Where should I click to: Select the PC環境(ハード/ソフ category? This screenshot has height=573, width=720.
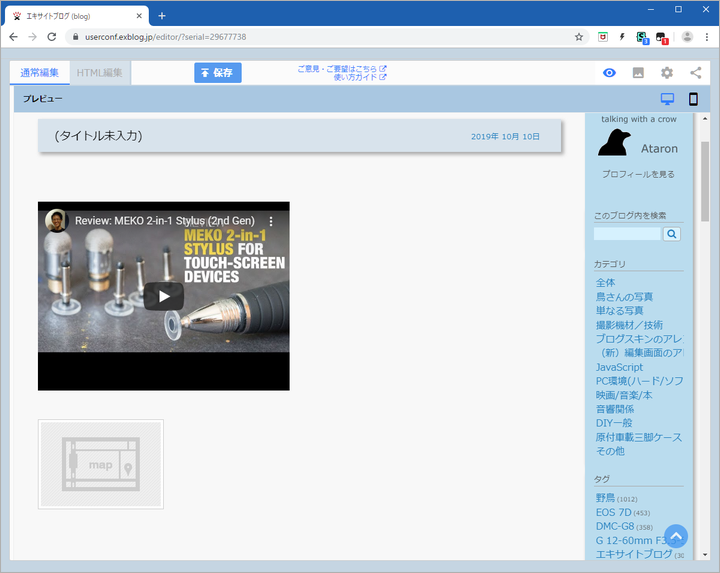(639, 381)
